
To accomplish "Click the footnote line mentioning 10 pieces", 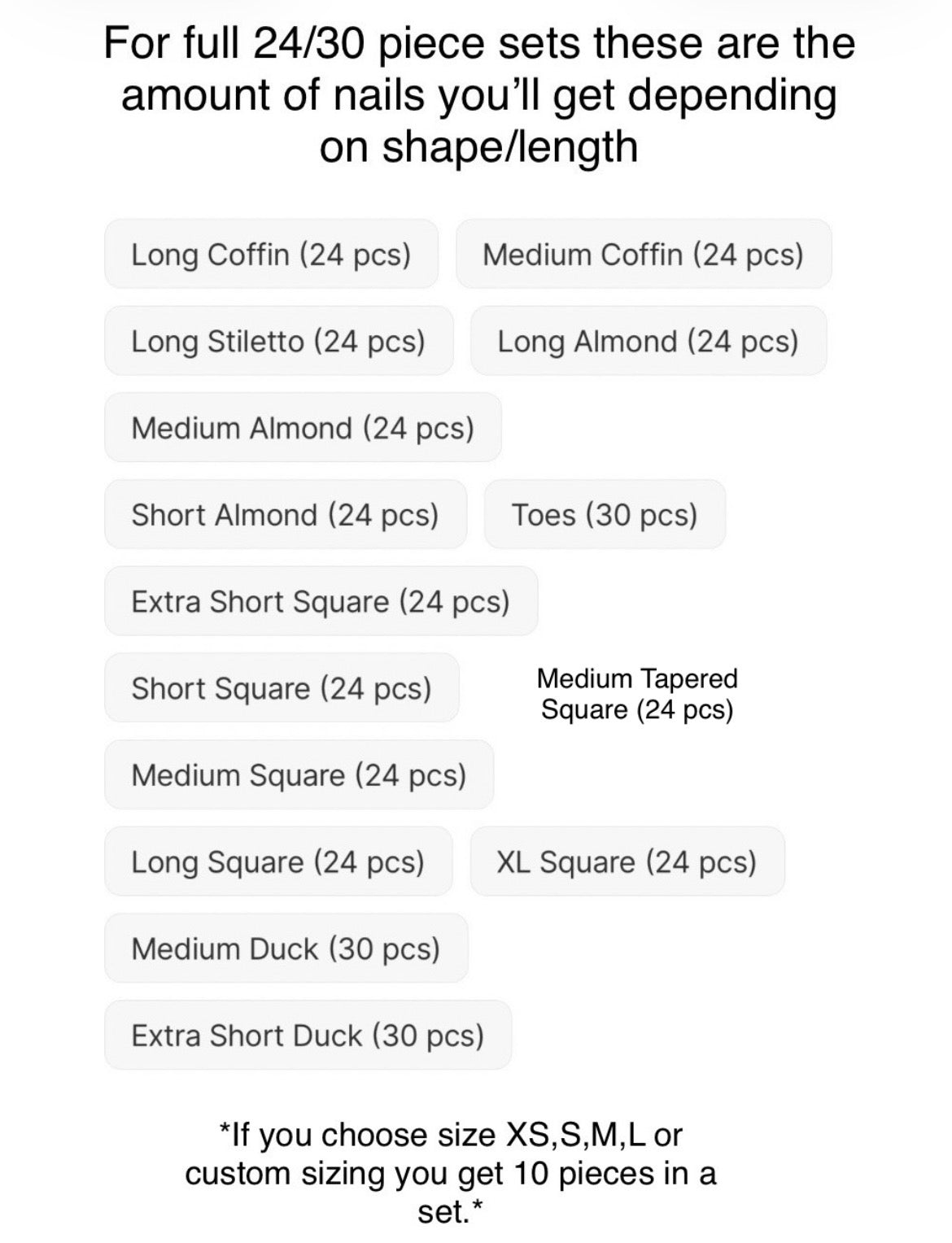I will [451, 1173].
